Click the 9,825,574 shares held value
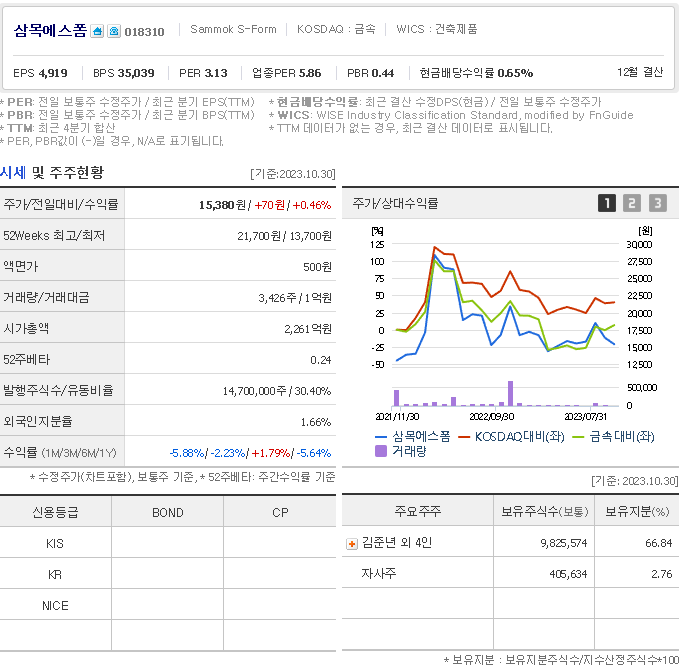Screen dimensions: 685x671 (564, 543)
